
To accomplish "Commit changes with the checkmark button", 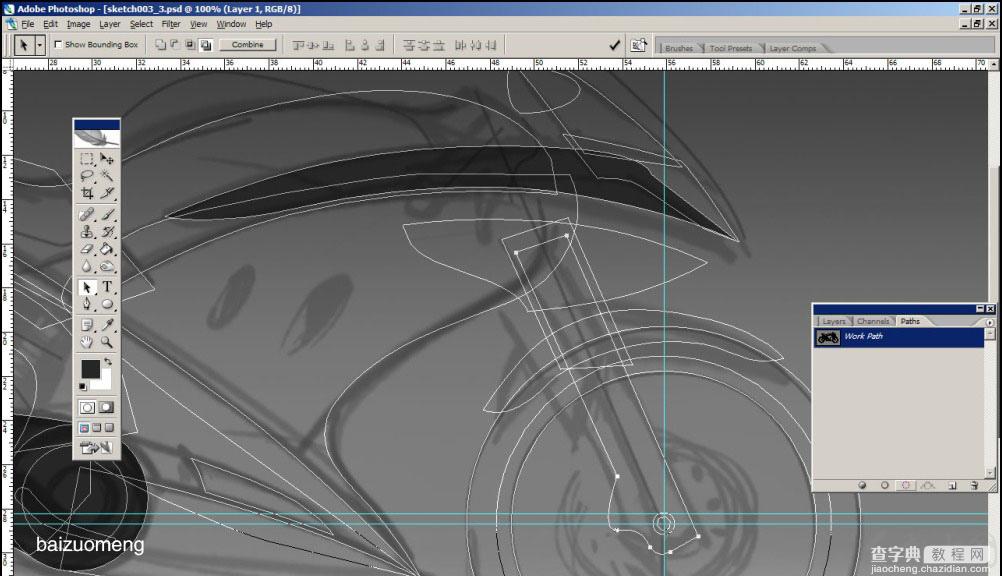I will point(614,45).
